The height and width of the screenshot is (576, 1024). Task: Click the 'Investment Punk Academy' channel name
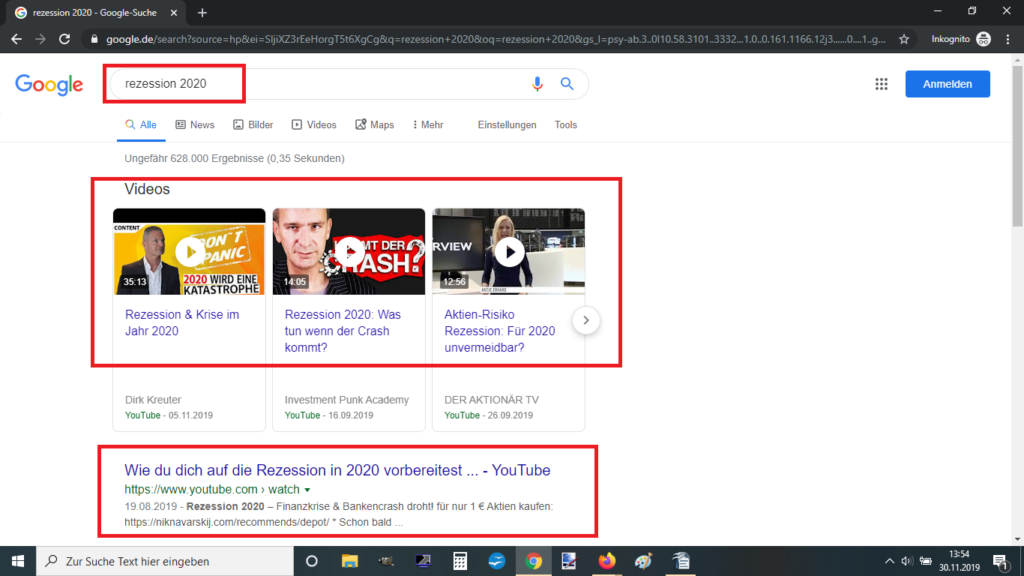pos(347,400)
